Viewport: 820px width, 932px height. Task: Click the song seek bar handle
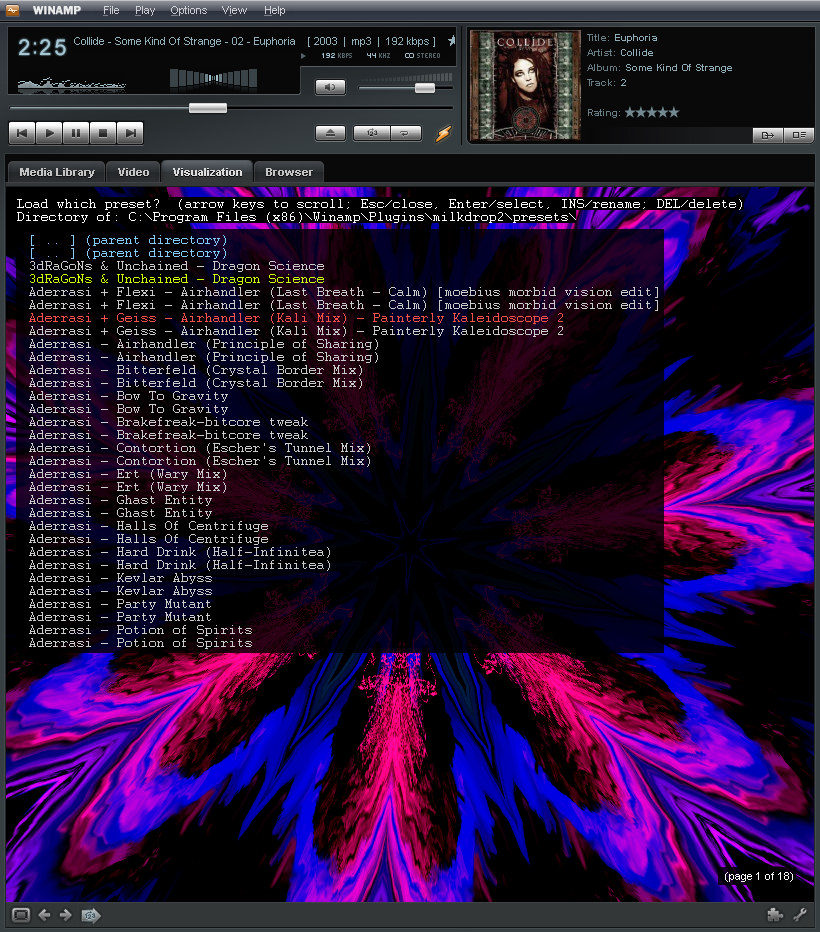208,108
